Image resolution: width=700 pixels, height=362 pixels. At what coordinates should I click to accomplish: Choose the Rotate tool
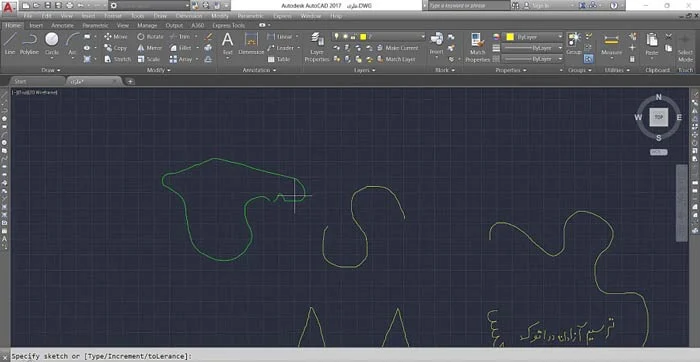150,37
